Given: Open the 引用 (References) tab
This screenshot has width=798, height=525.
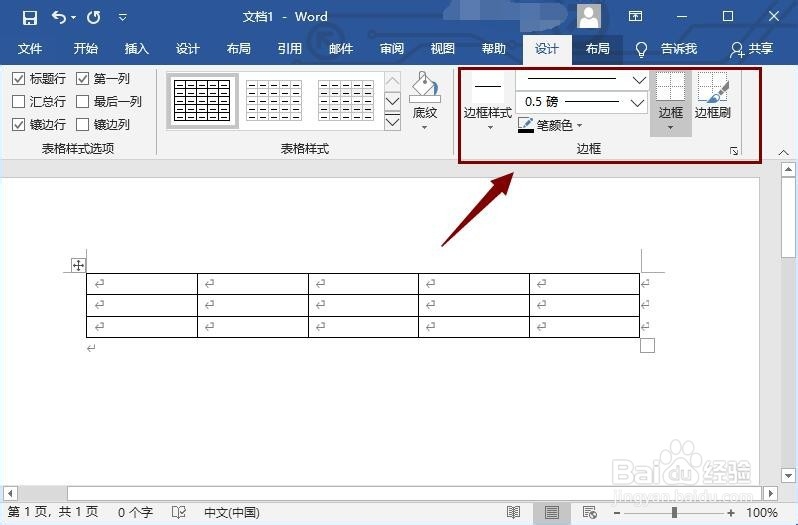Looking at the screenshot, I should [290, 49].
